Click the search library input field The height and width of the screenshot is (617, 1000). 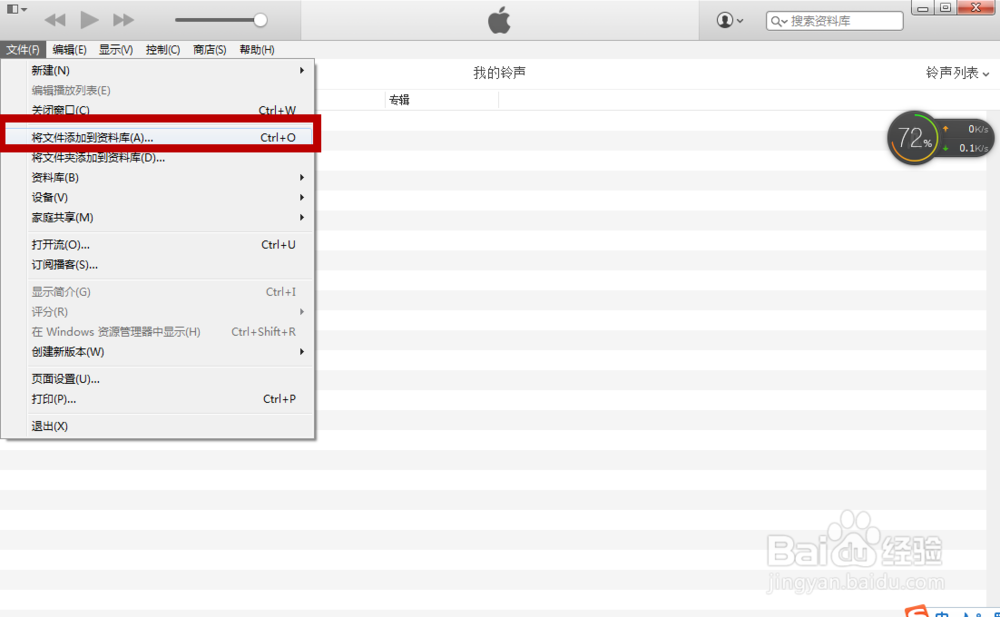click(x=834, y=21)
